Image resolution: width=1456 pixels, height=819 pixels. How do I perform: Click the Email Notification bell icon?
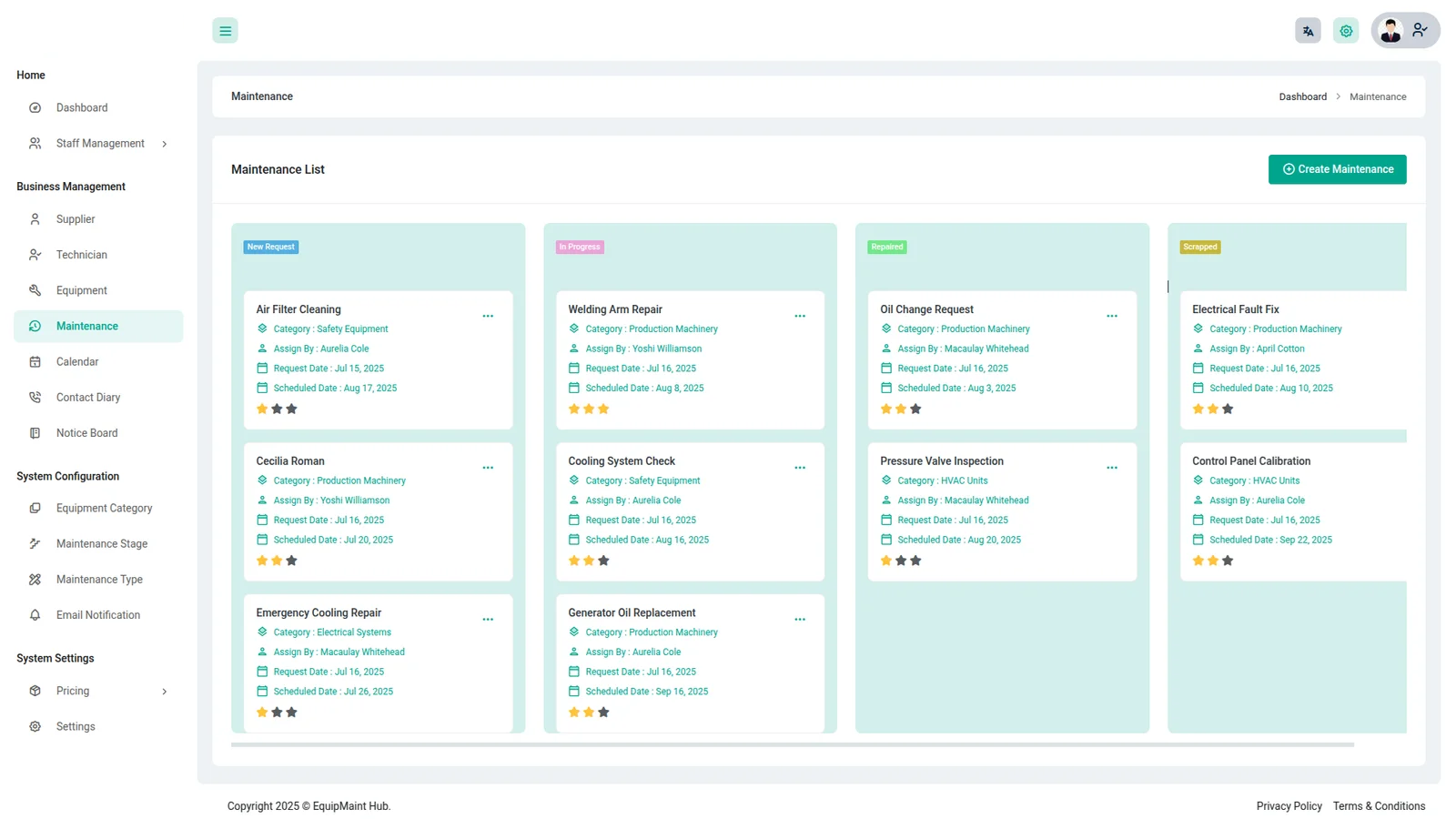(35, 615)
